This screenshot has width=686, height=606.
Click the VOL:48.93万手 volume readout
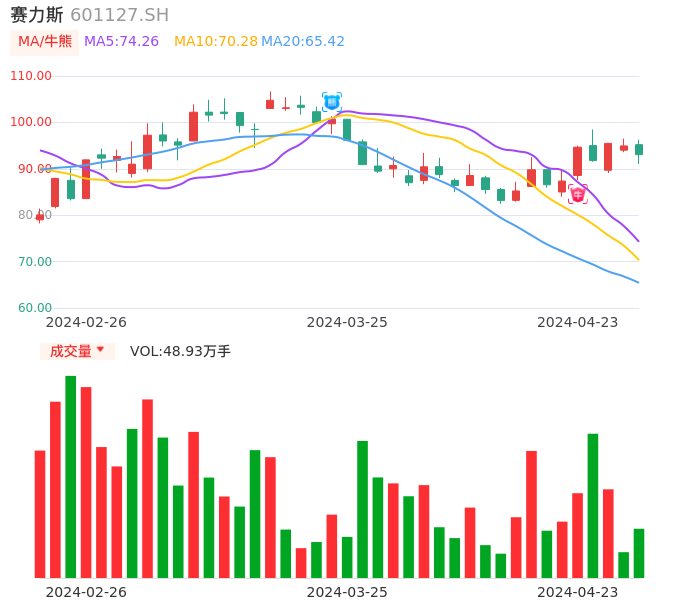[x=180, y=351]
